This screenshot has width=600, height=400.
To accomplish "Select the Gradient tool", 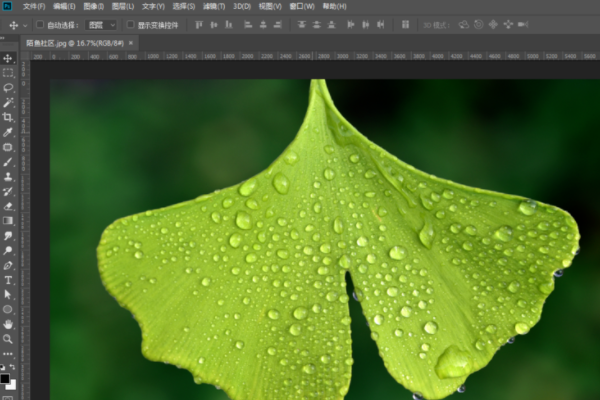I will coord(8,221).
